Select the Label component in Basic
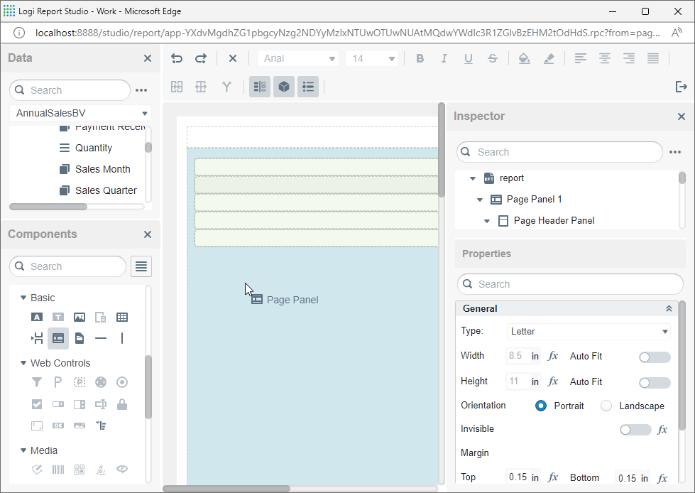 (x=37, y=317)
